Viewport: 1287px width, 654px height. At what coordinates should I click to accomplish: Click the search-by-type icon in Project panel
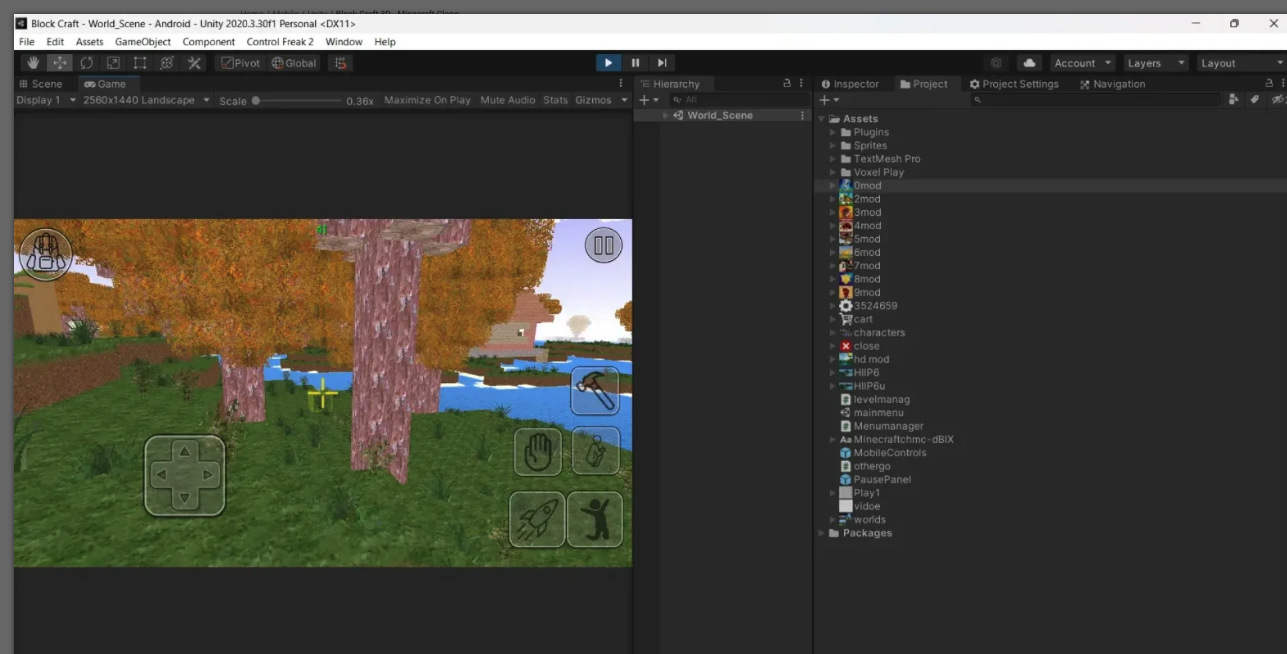(1233, 100)
